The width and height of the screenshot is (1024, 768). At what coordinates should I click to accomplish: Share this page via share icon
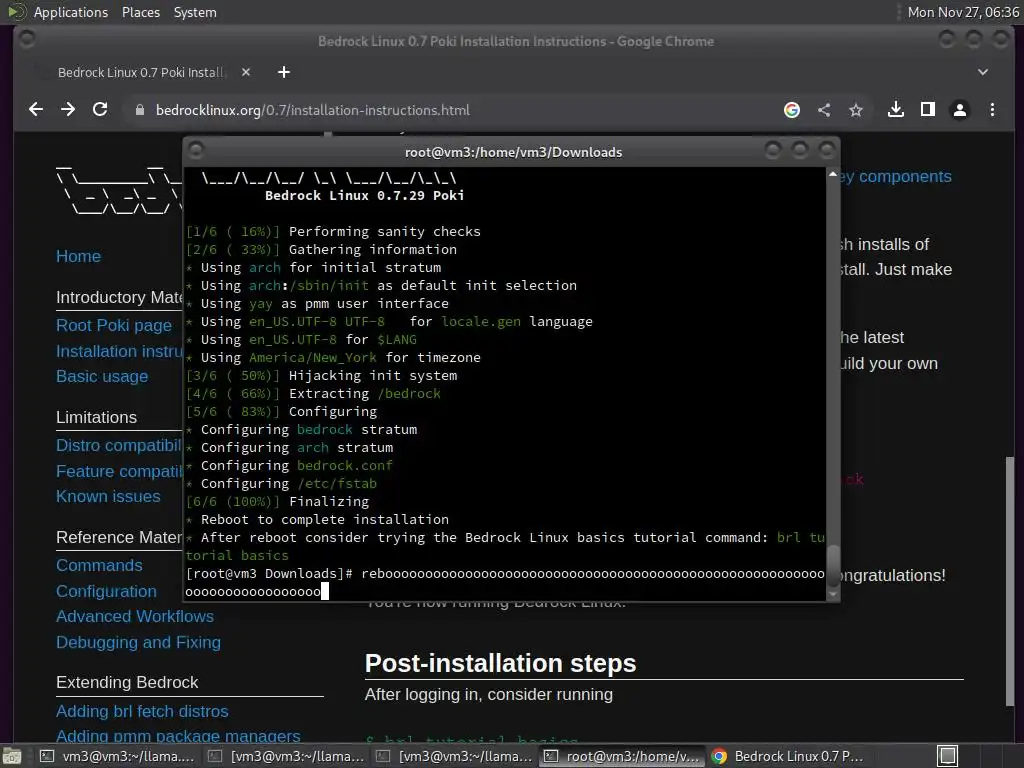tap(824, 110)
